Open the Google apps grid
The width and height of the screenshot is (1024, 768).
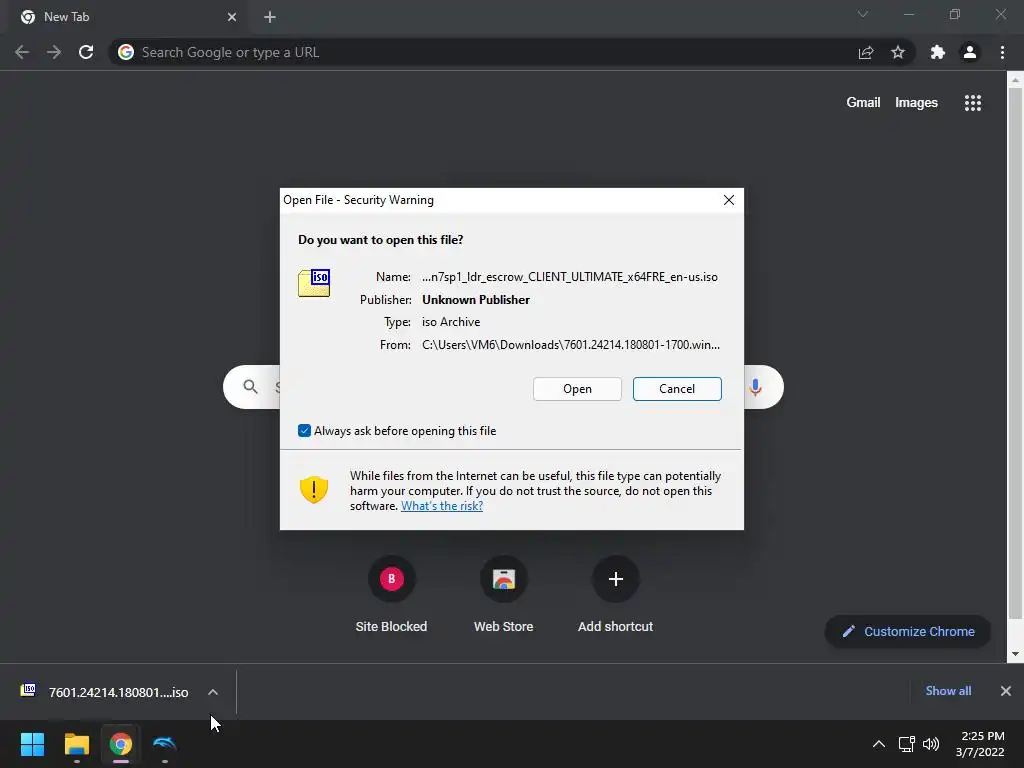tap(973, 103)
